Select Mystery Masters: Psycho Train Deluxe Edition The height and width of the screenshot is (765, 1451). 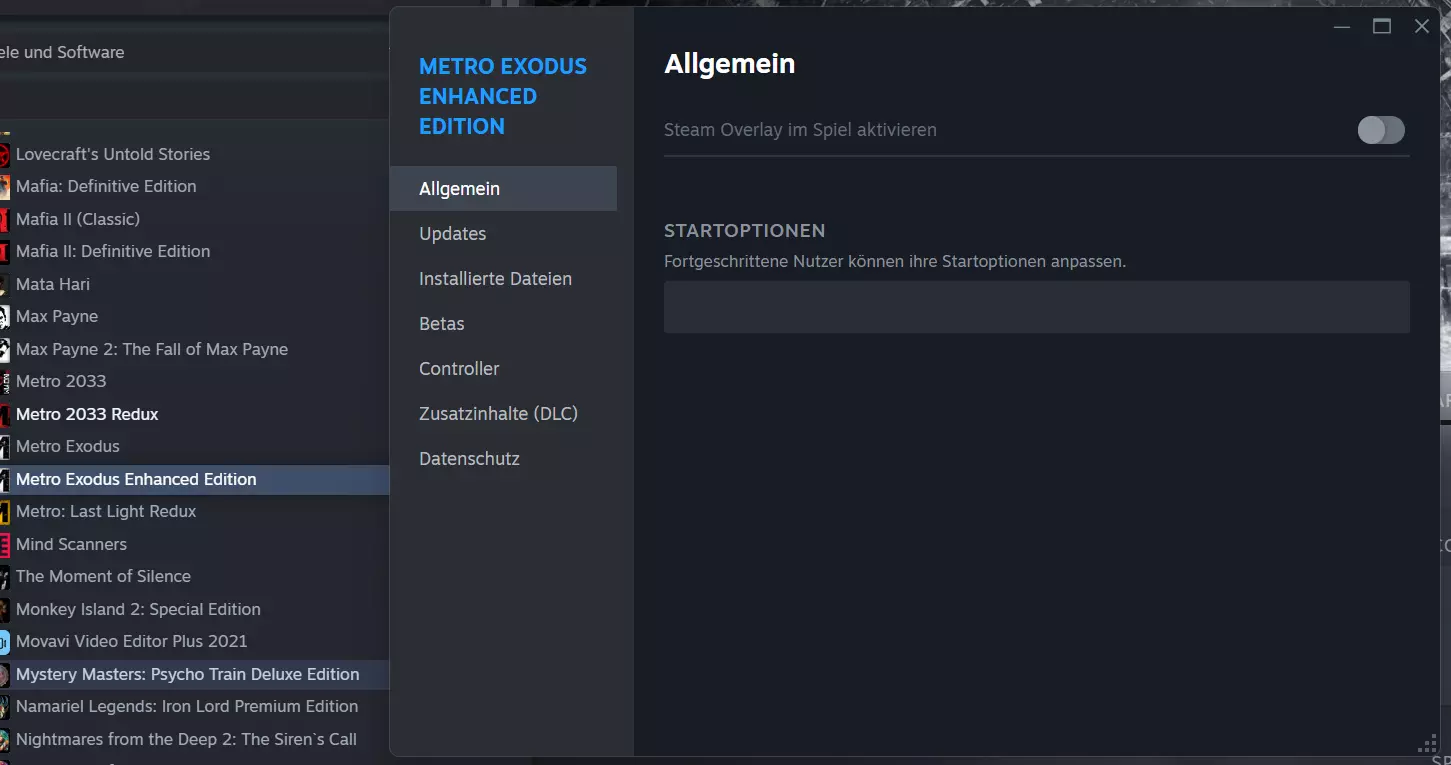click(x=194, y=674)
